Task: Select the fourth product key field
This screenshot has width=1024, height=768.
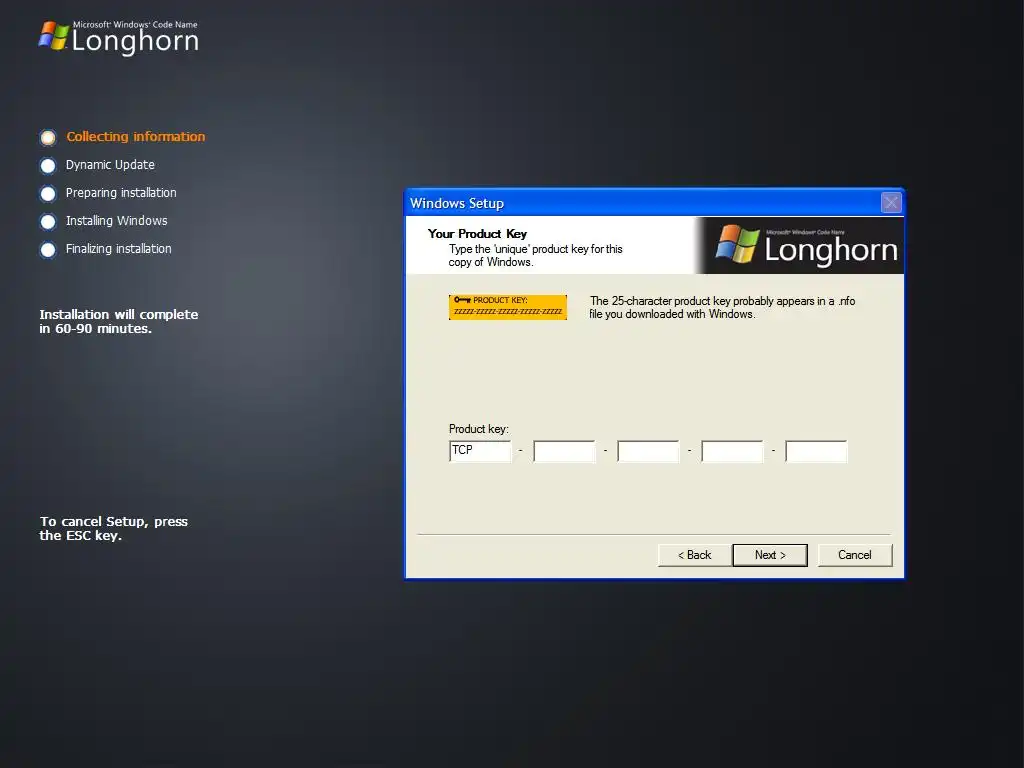Action: coord(732,451)
